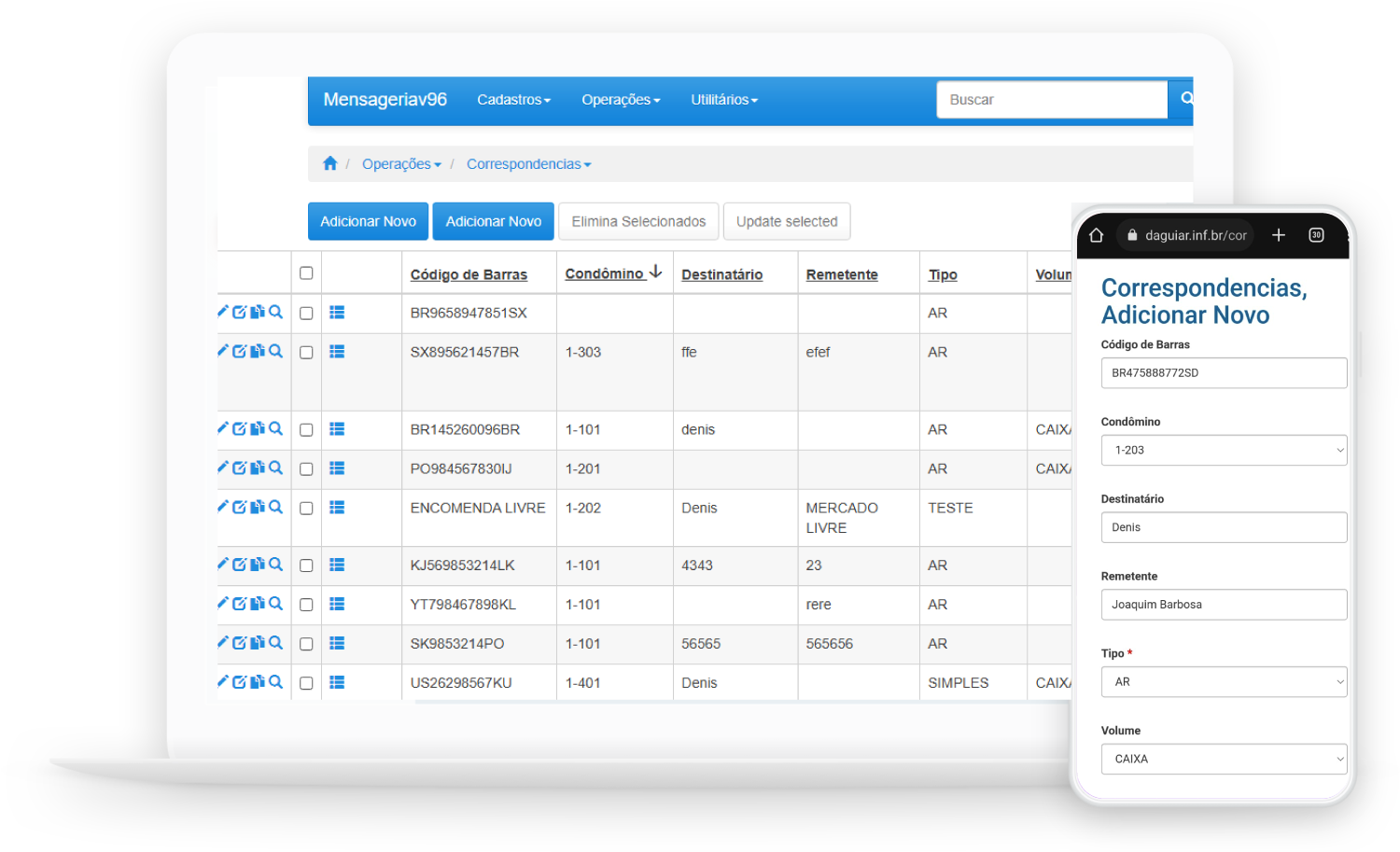Open the Condômino select showing 1-203

(1224, 450)
